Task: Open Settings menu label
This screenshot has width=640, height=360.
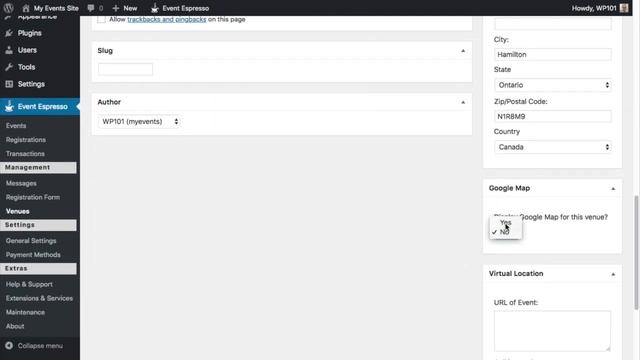Action: point(31,84)
